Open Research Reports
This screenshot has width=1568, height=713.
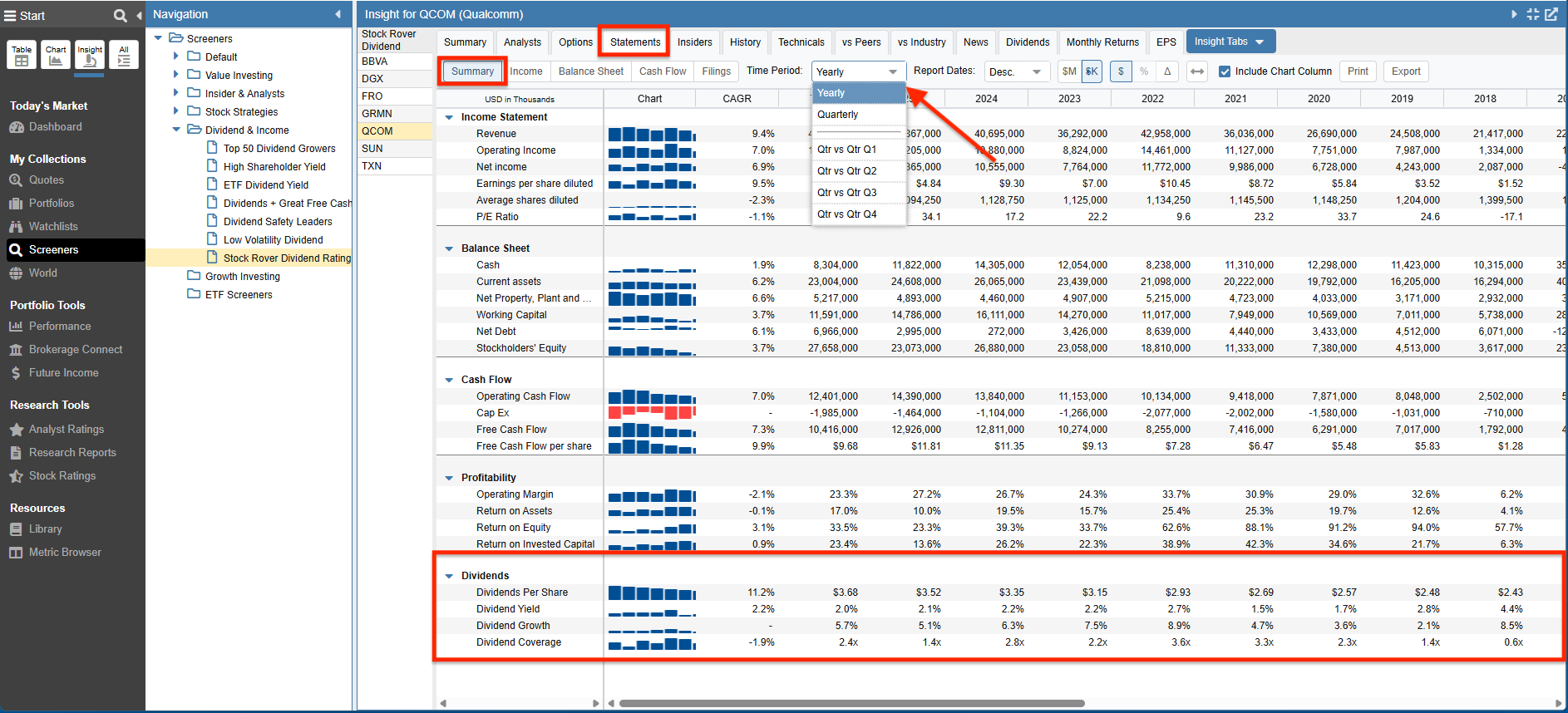pos(71,453)
